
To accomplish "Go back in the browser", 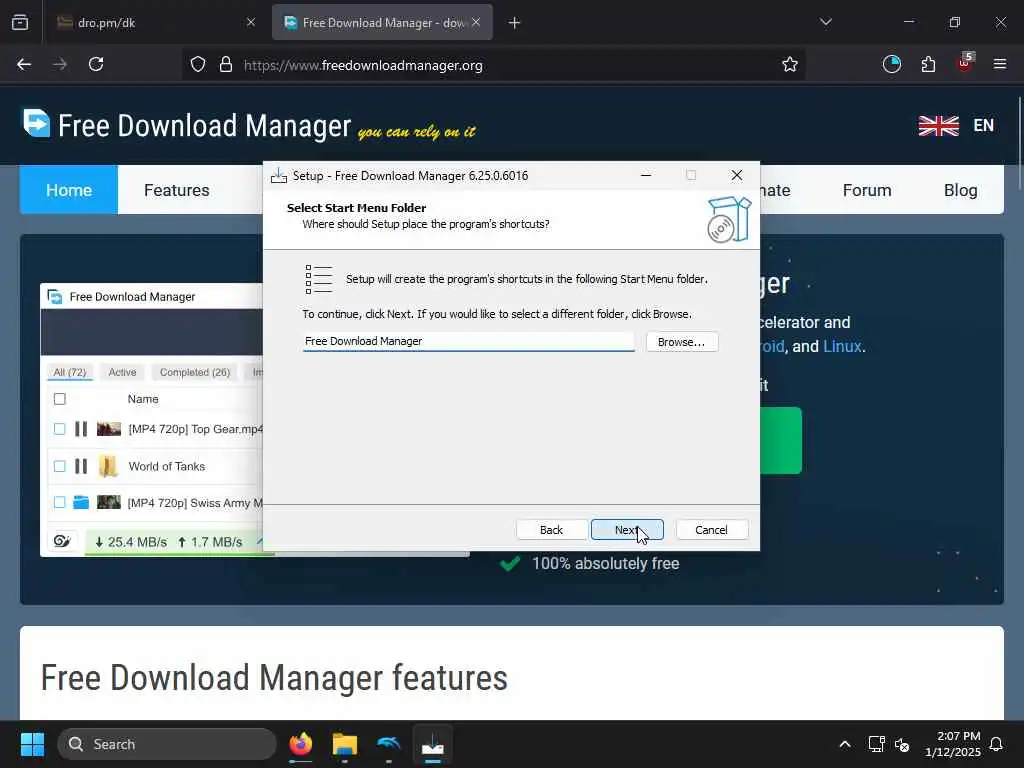I will click(24, 65).
